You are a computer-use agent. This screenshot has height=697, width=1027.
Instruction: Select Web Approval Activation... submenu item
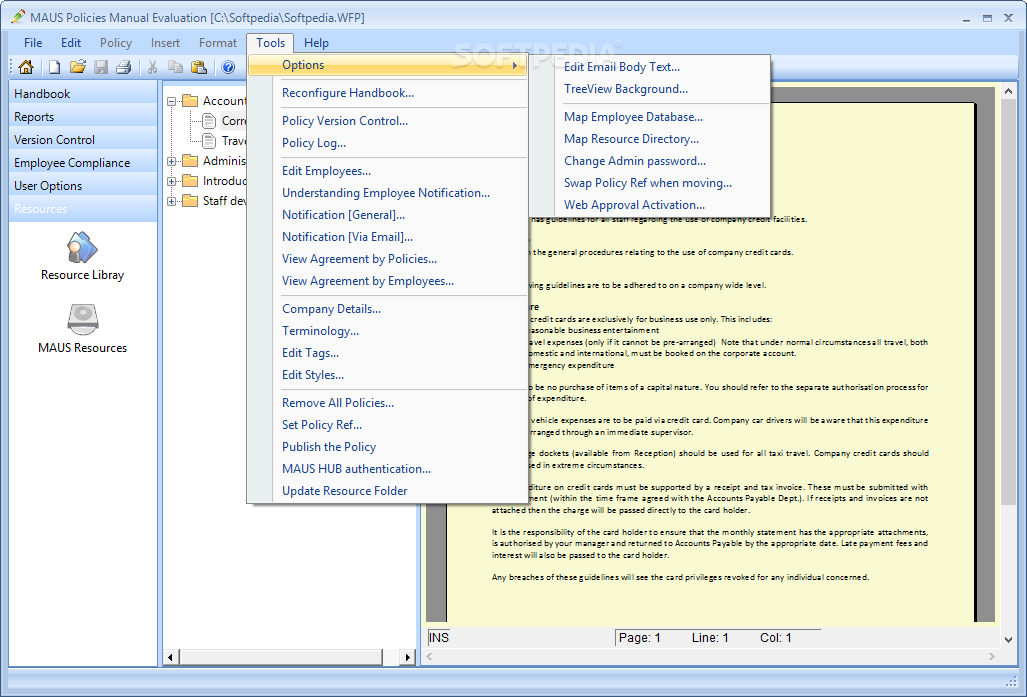650,205
